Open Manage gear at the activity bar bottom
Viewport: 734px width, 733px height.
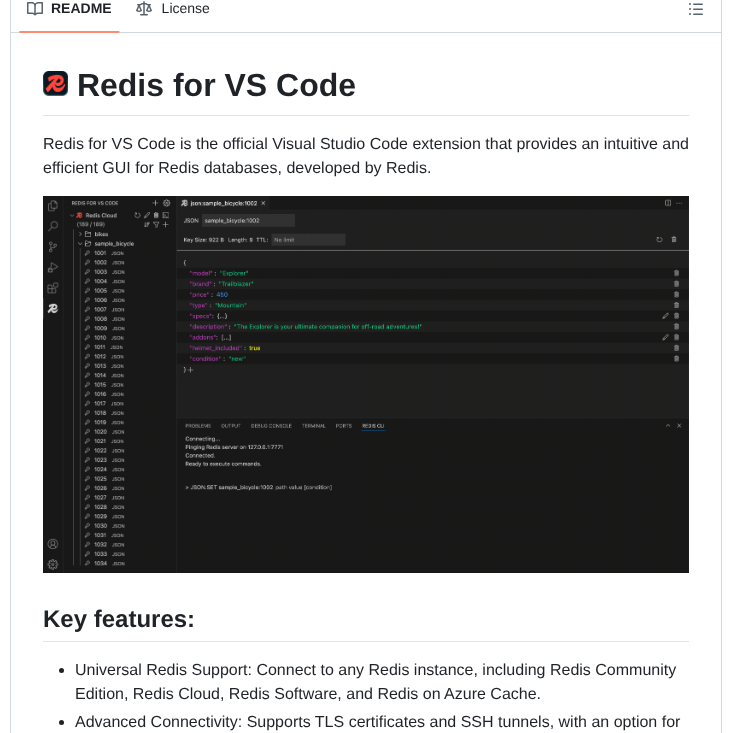(53, 564)
